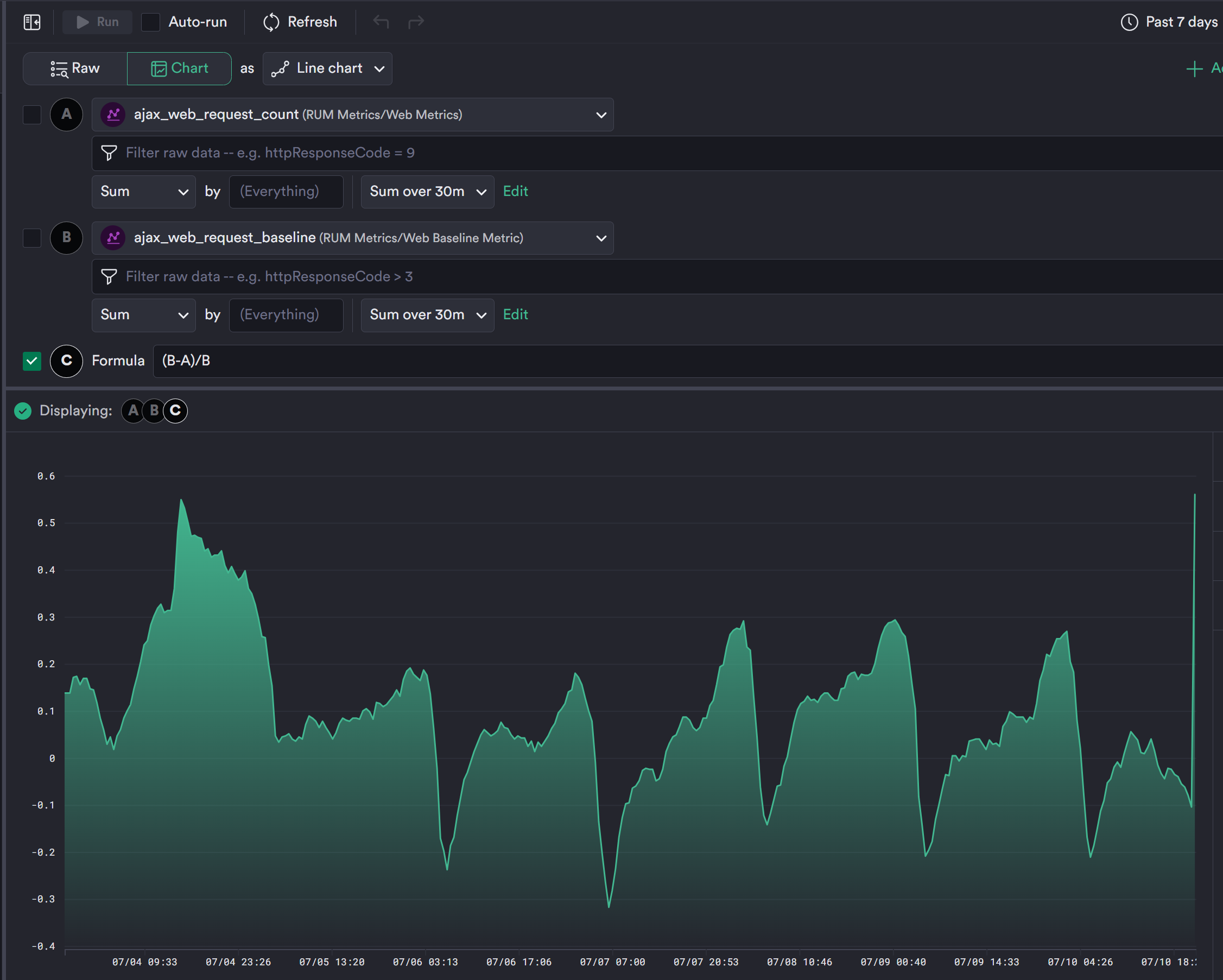Click the C badge in Displaying row
The width and height of the screenshot is (1223, 980).
(x=175, y=411)
